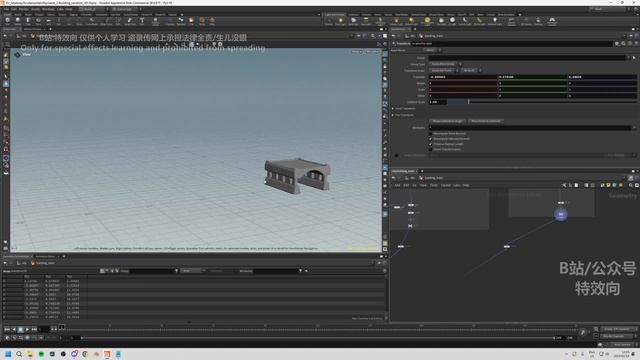Select the Sphere shelf tool
This screenshot has height=360, width=640.
point(18,21)
